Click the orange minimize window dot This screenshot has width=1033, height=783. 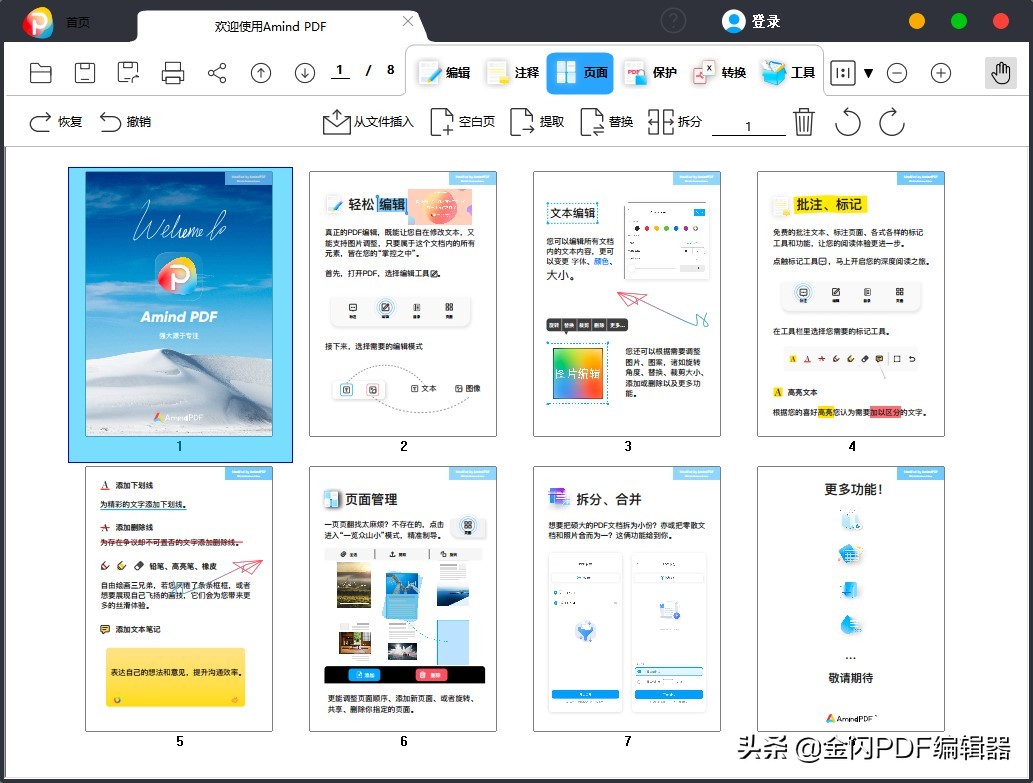(x=916, y=21)
